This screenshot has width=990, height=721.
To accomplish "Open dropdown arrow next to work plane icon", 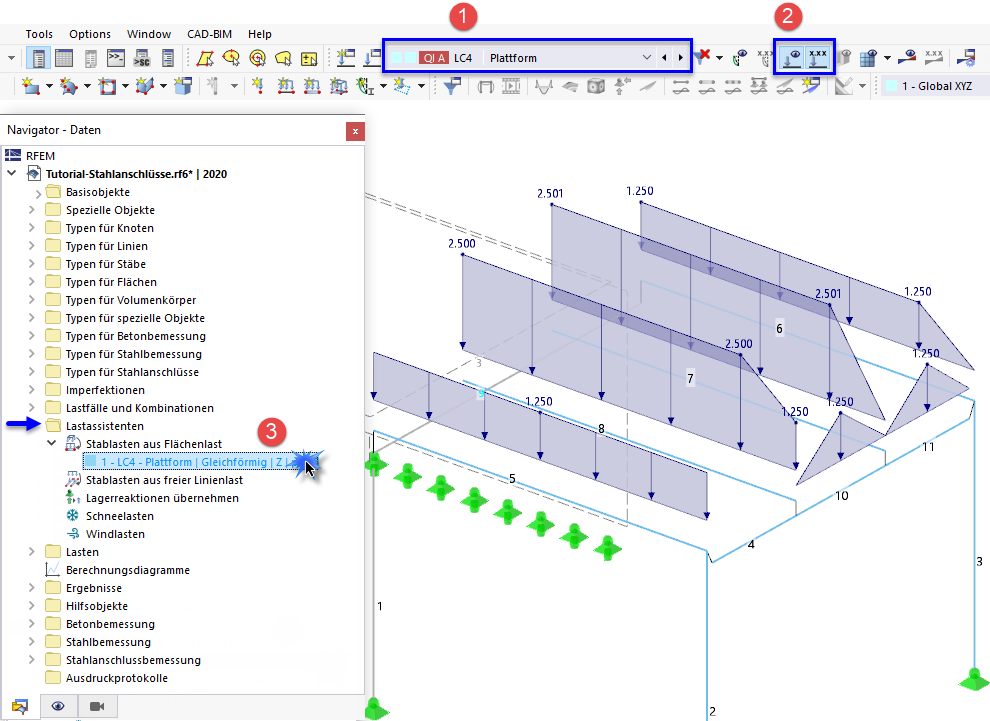I will coord(862,86).
